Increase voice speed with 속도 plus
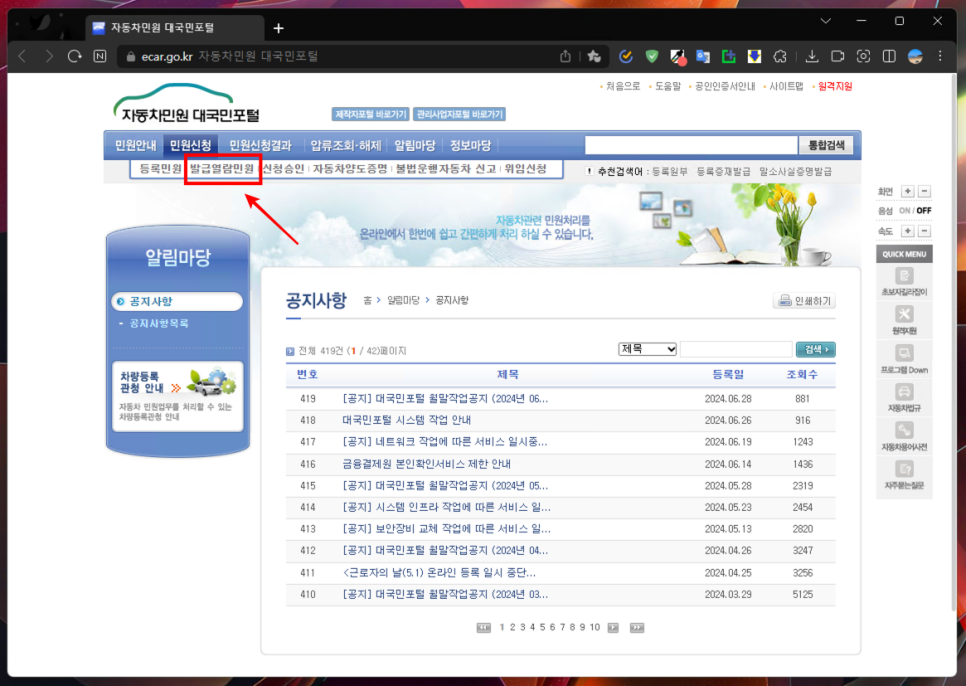 907,231
